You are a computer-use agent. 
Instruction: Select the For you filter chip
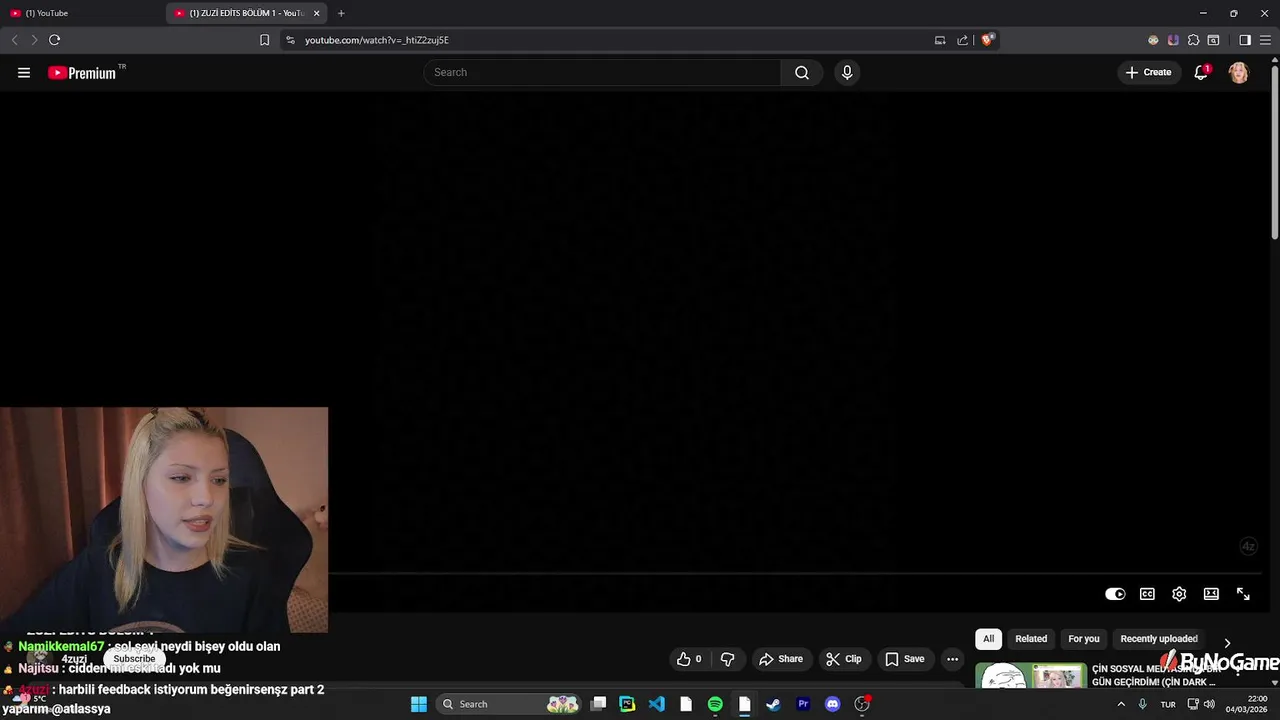tap(1083, 639)
